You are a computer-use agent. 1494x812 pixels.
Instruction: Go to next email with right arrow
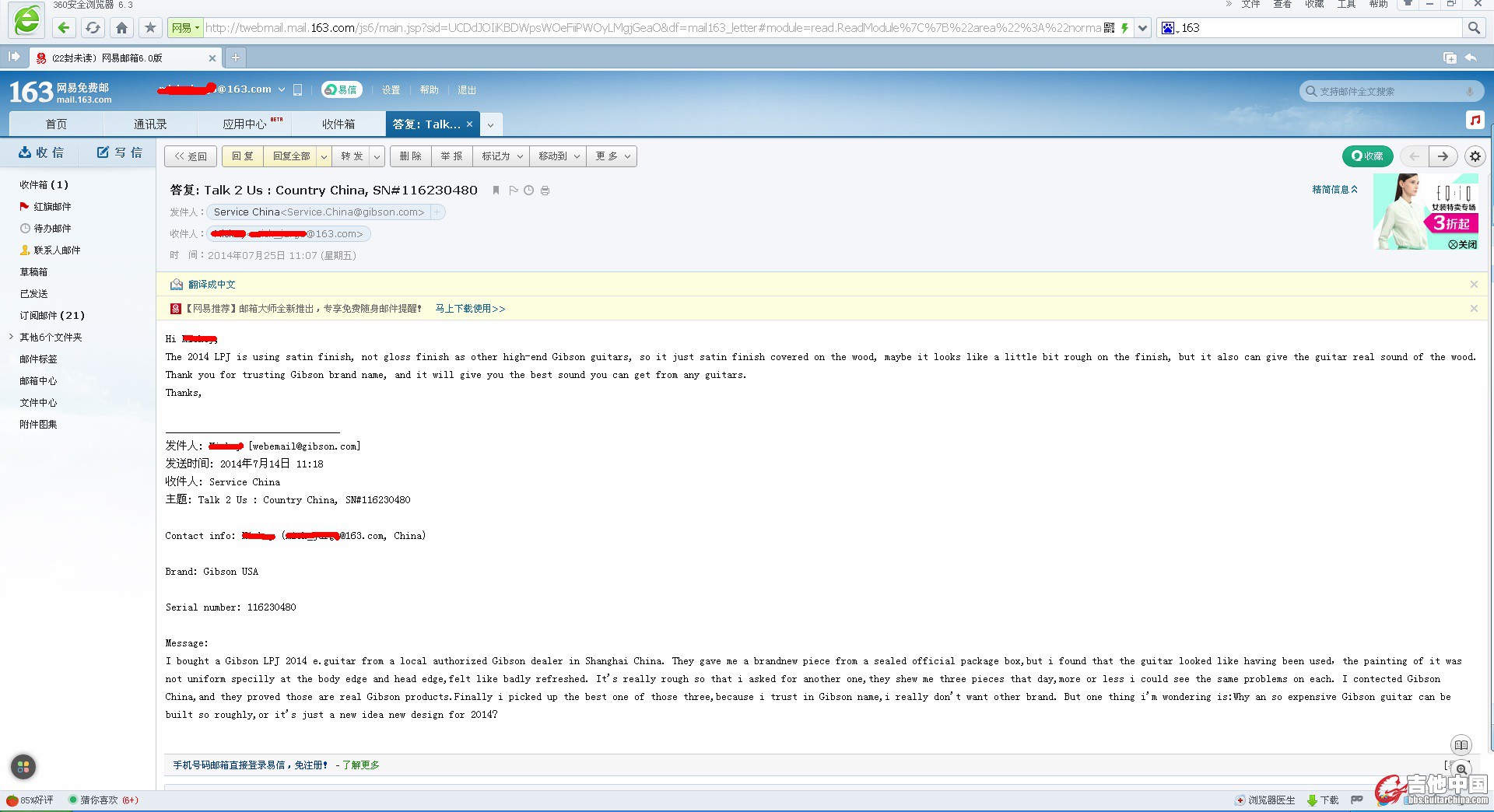1443,156
